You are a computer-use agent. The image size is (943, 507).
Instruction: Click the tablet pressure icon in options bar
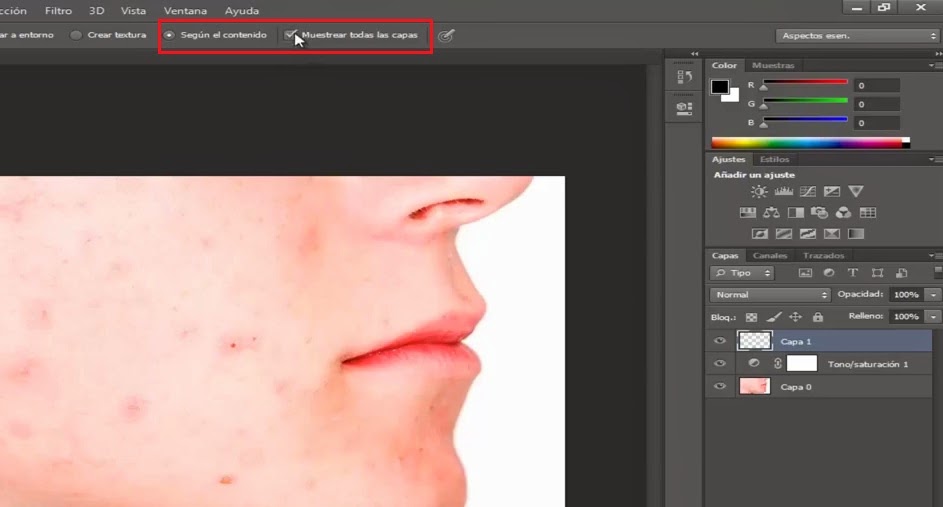pyautogui.click(x=446, y=35)
